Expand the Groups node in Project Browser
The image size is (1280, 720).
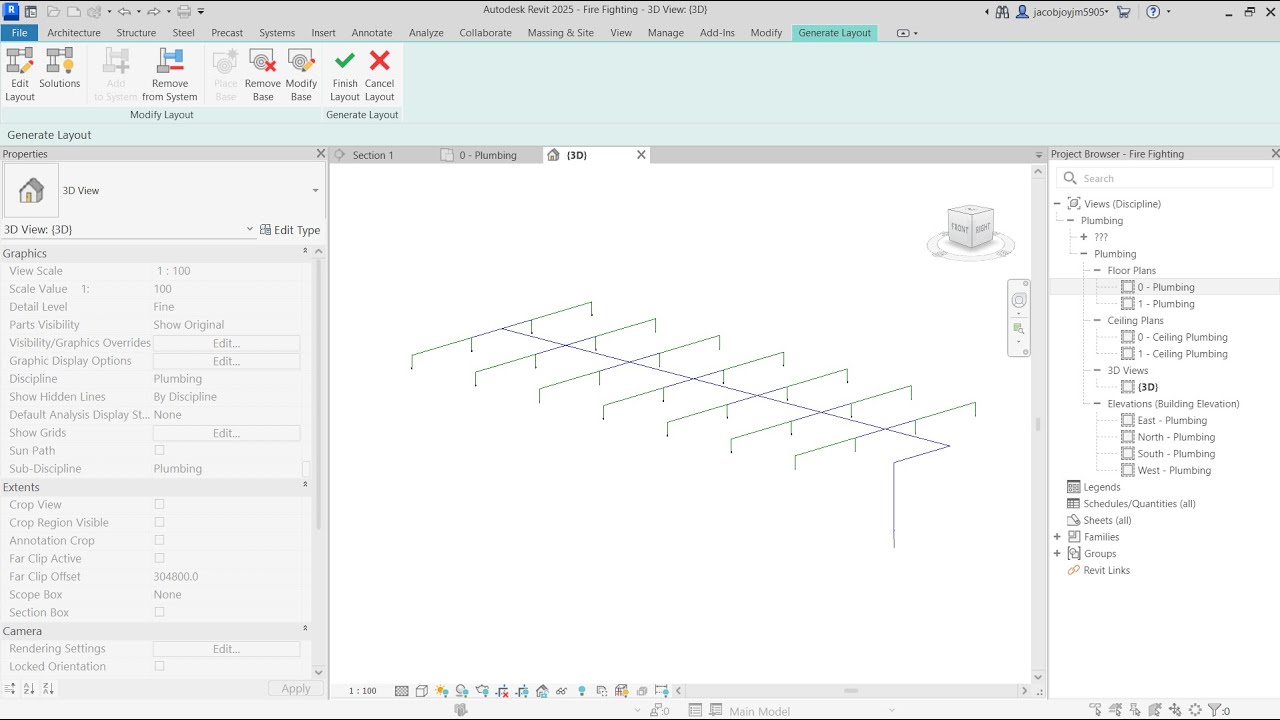pos(1057,554)
